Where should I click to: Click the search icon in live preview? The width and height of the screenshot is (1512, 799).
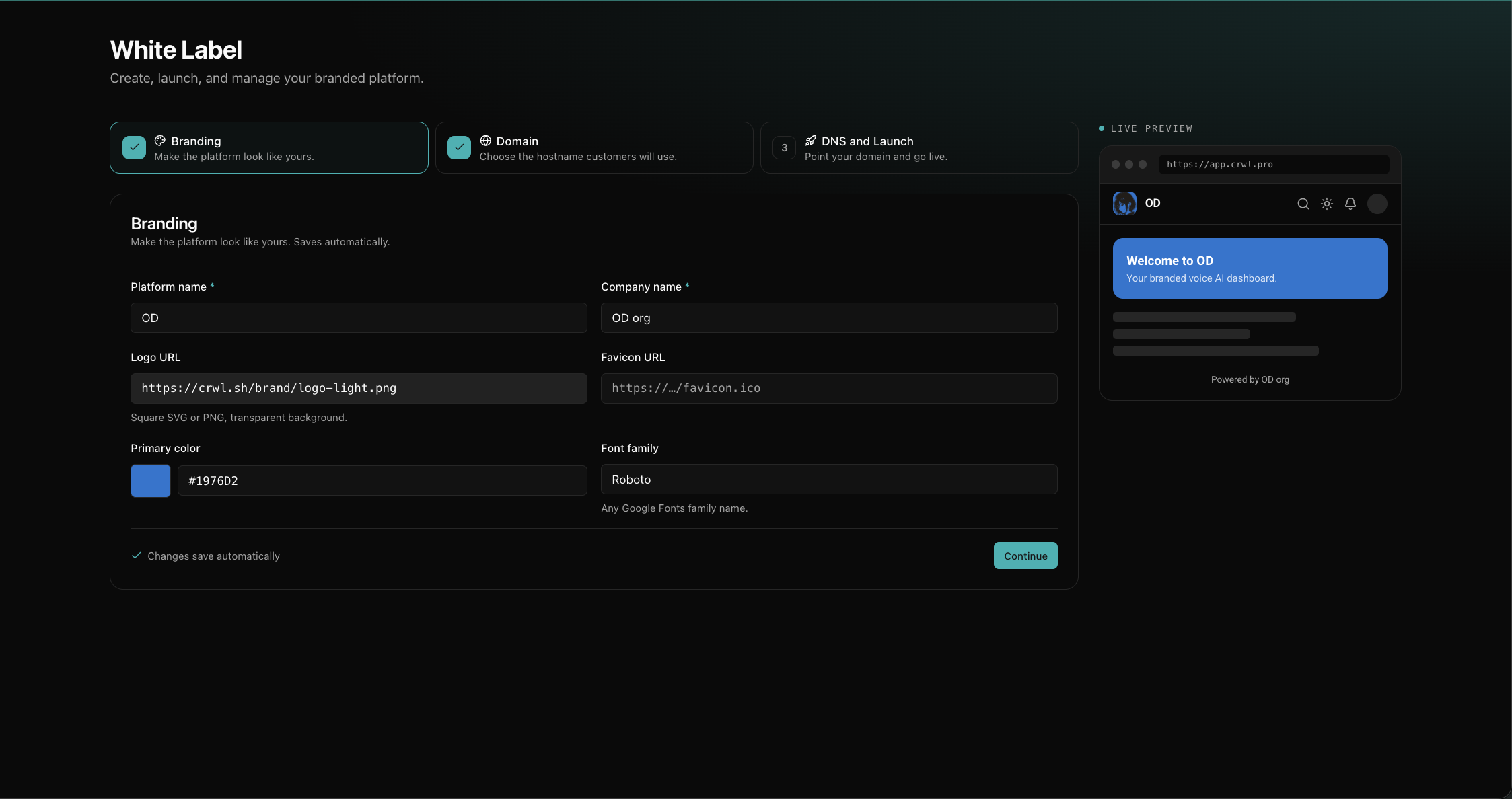pyautogui.click(x=1303, y=204)
